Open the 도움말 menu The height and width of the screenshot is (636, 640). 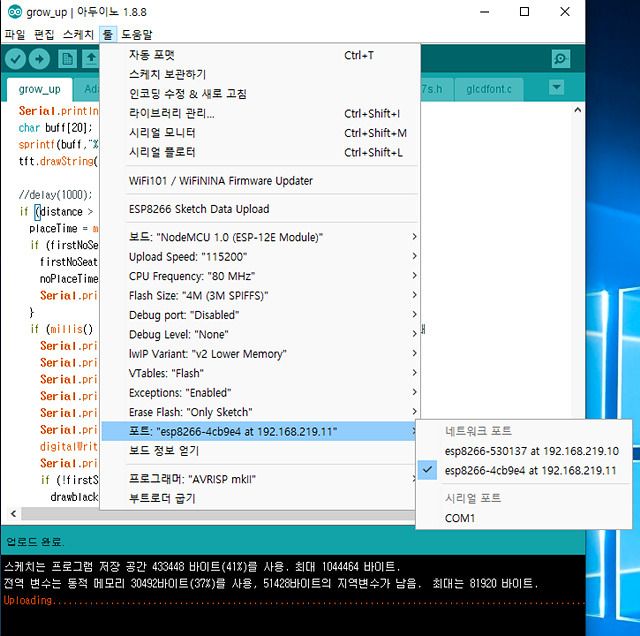pyautogui.click(x=137, y=34)
